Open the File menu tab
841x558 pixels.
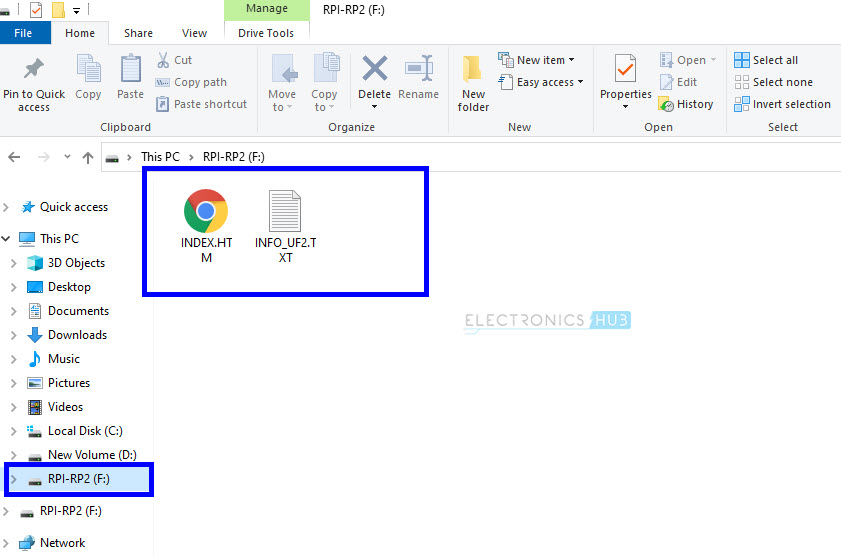[23, 33]
